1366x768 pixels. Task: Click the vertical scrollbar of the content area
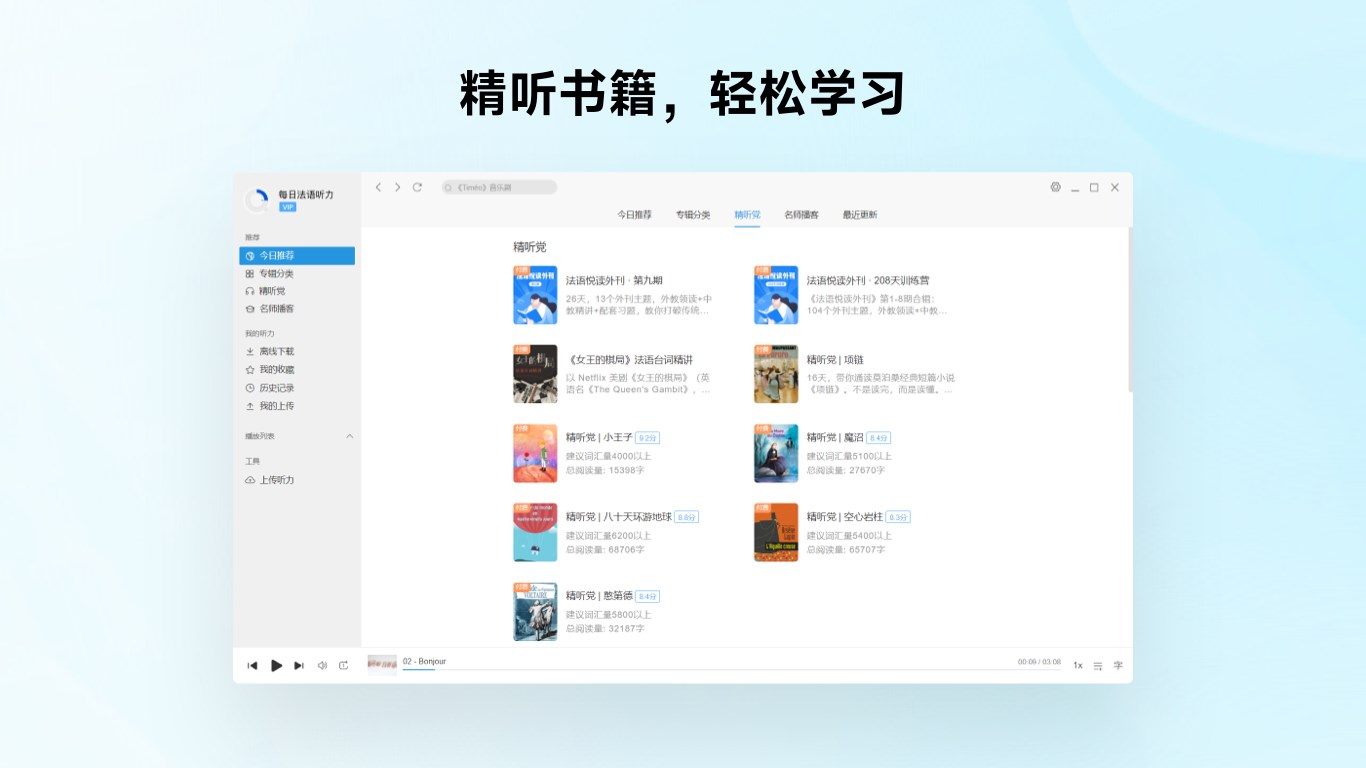tap(1129, 310)
